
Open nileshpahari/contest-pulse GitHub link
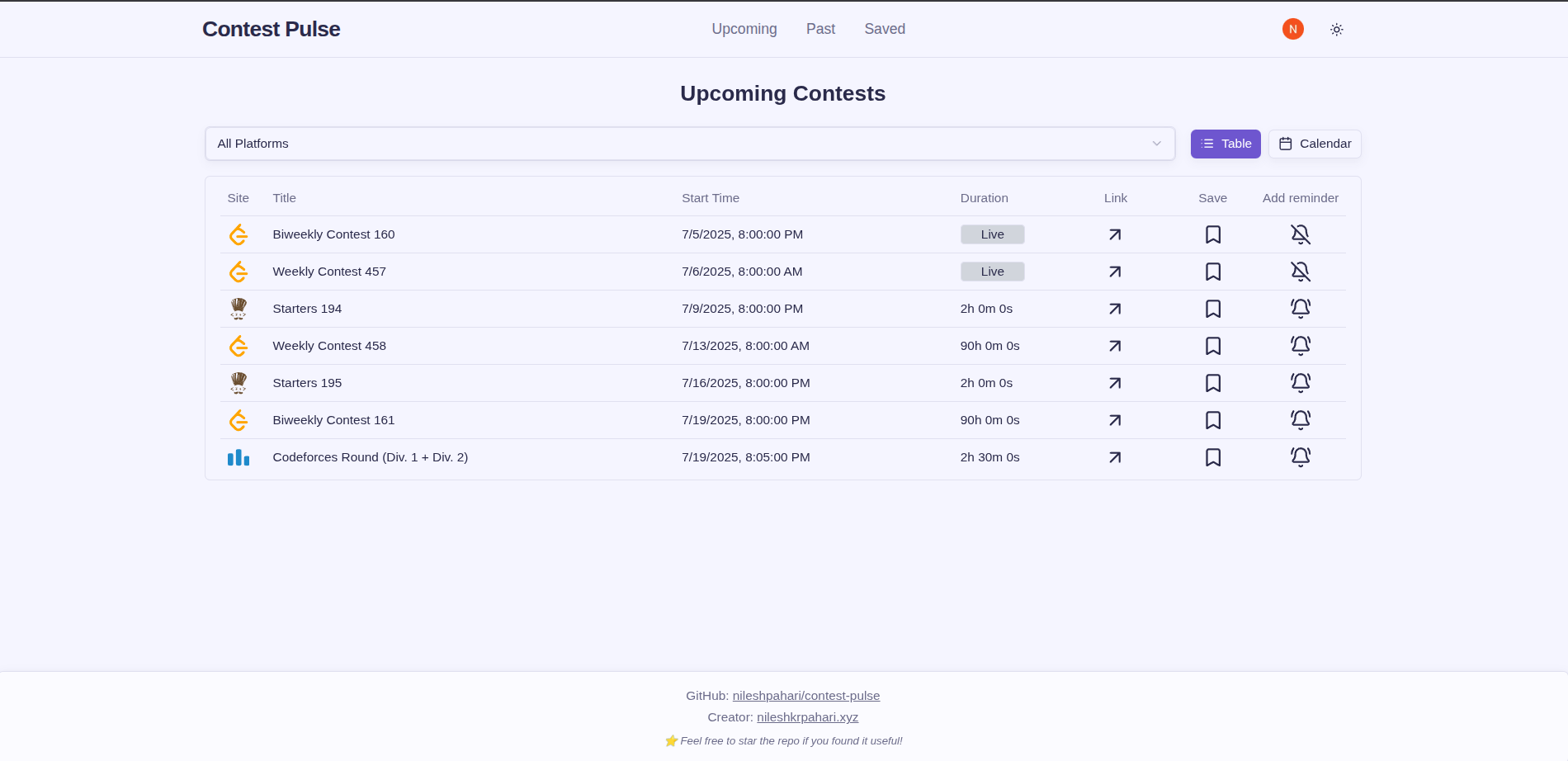click(x=806, y=696)
